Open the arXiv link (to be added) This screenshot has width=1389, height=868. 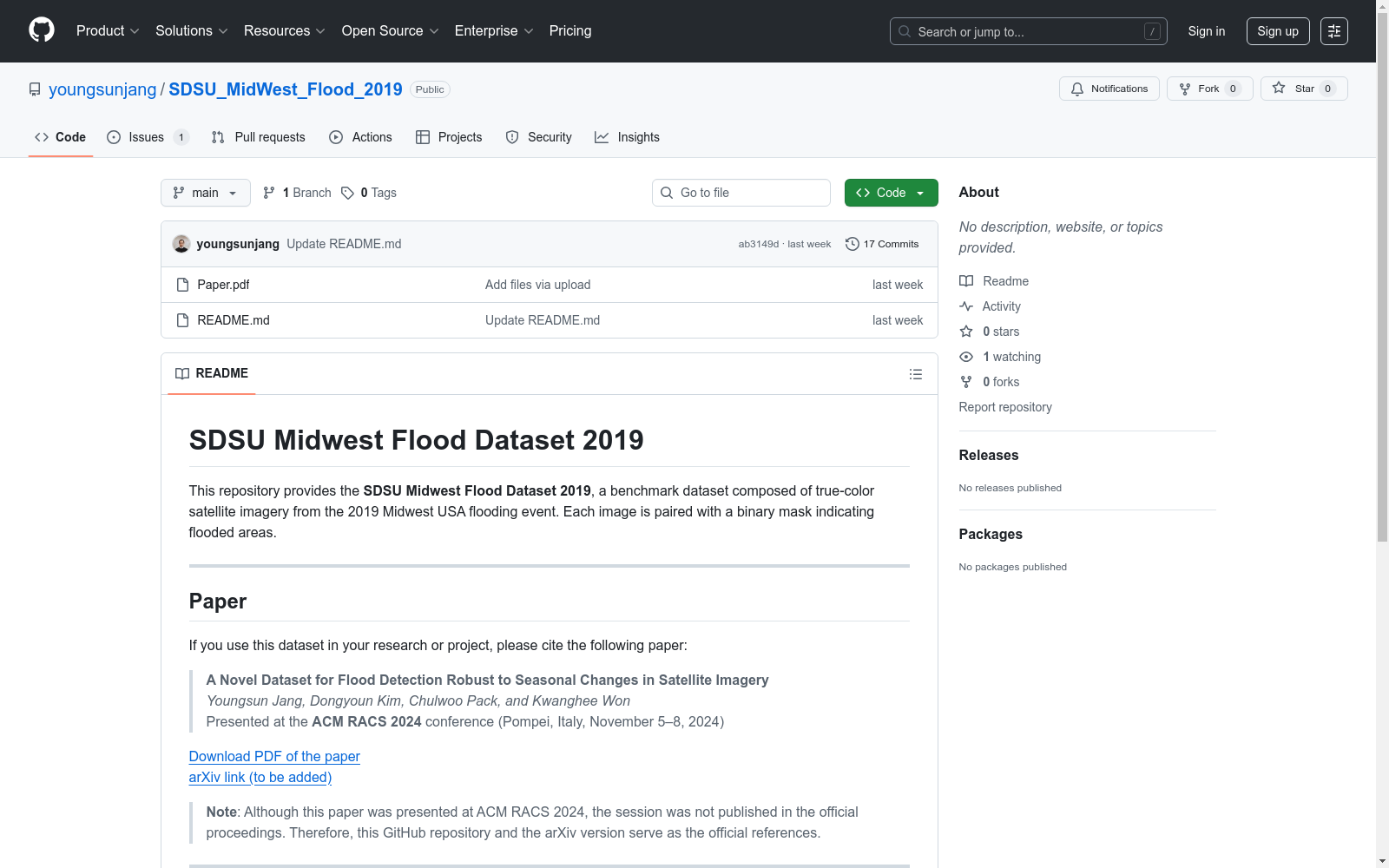click(x=260, y=778)
